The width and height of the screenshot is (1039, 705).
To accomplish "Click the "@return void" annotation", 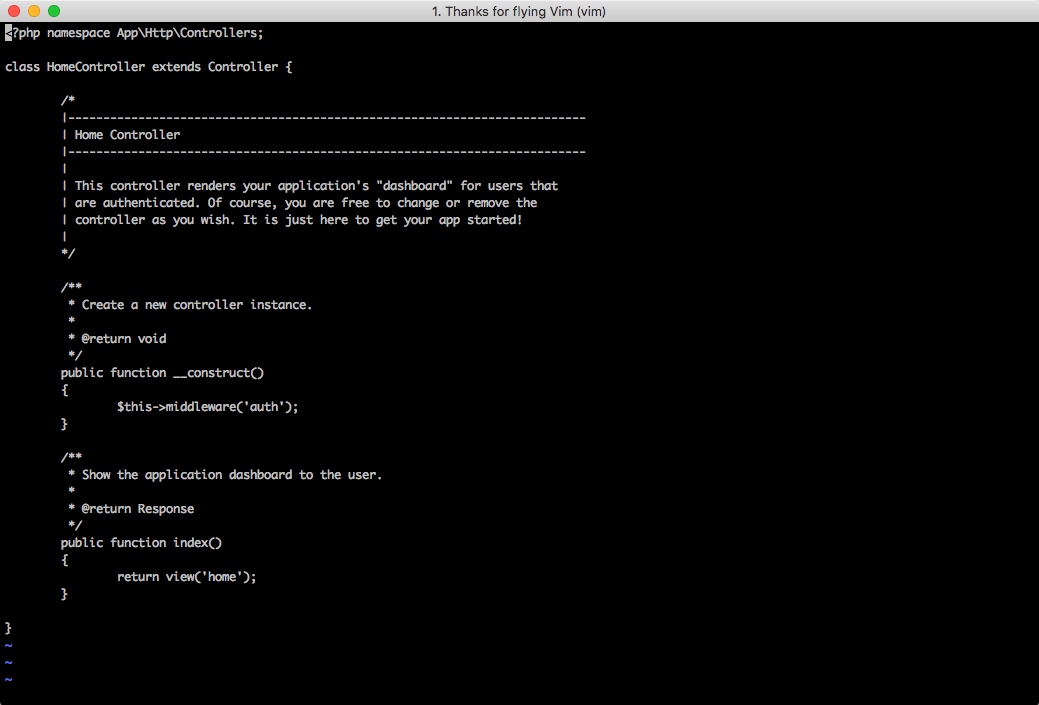I will 124,339.
